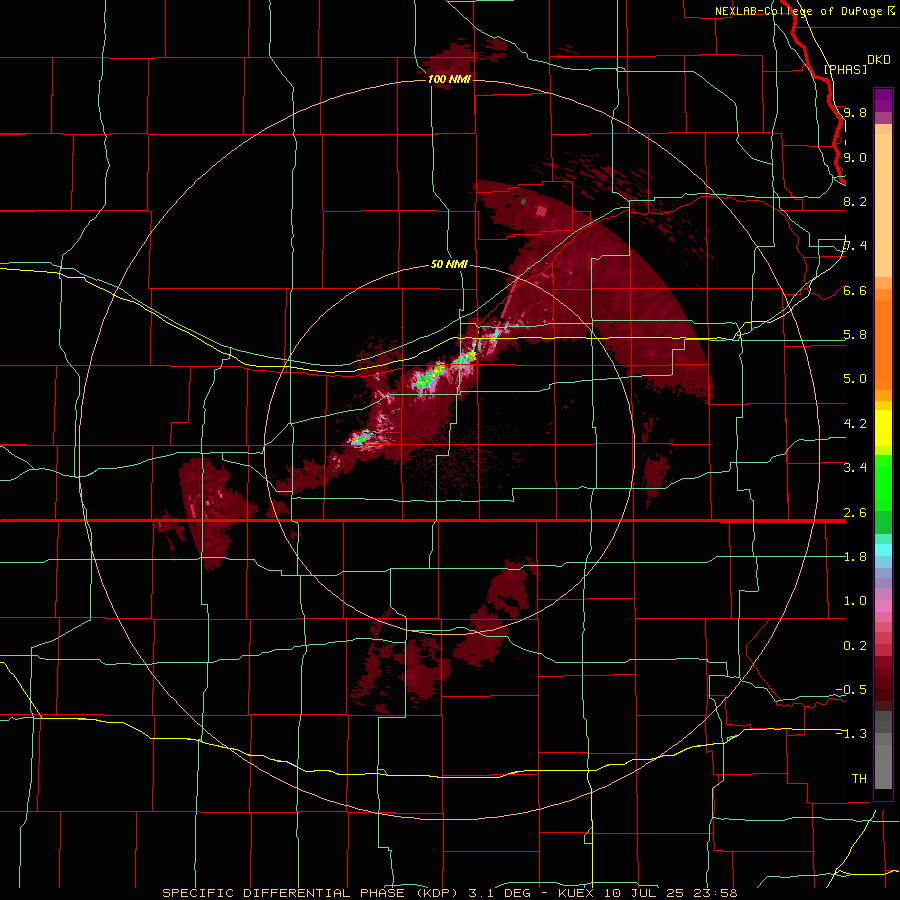The height and width of the screenshot is (900, 900).
Task: Click the 4.2 value on color scale
Action: pyautogui.click(x=855, y=424)
